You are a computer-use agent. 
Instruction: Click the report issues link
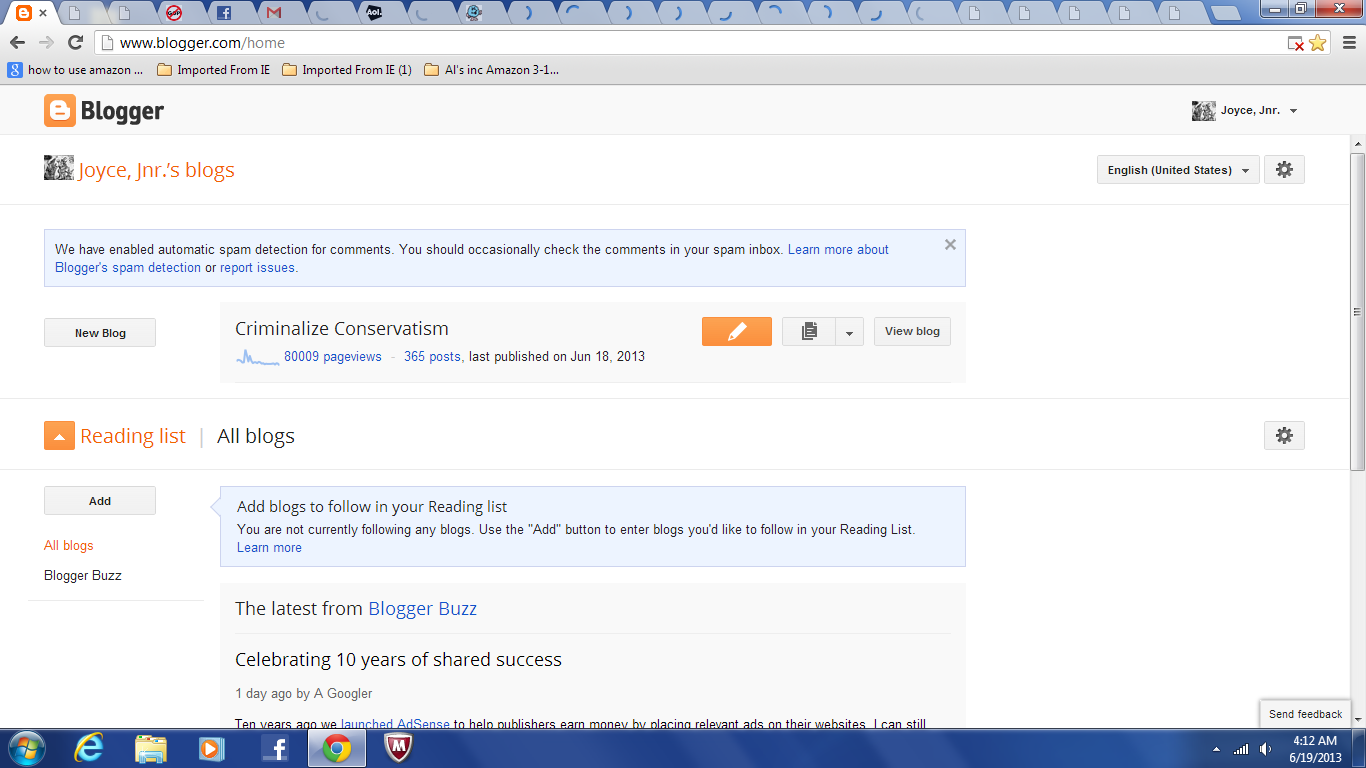tap(258, 267)
